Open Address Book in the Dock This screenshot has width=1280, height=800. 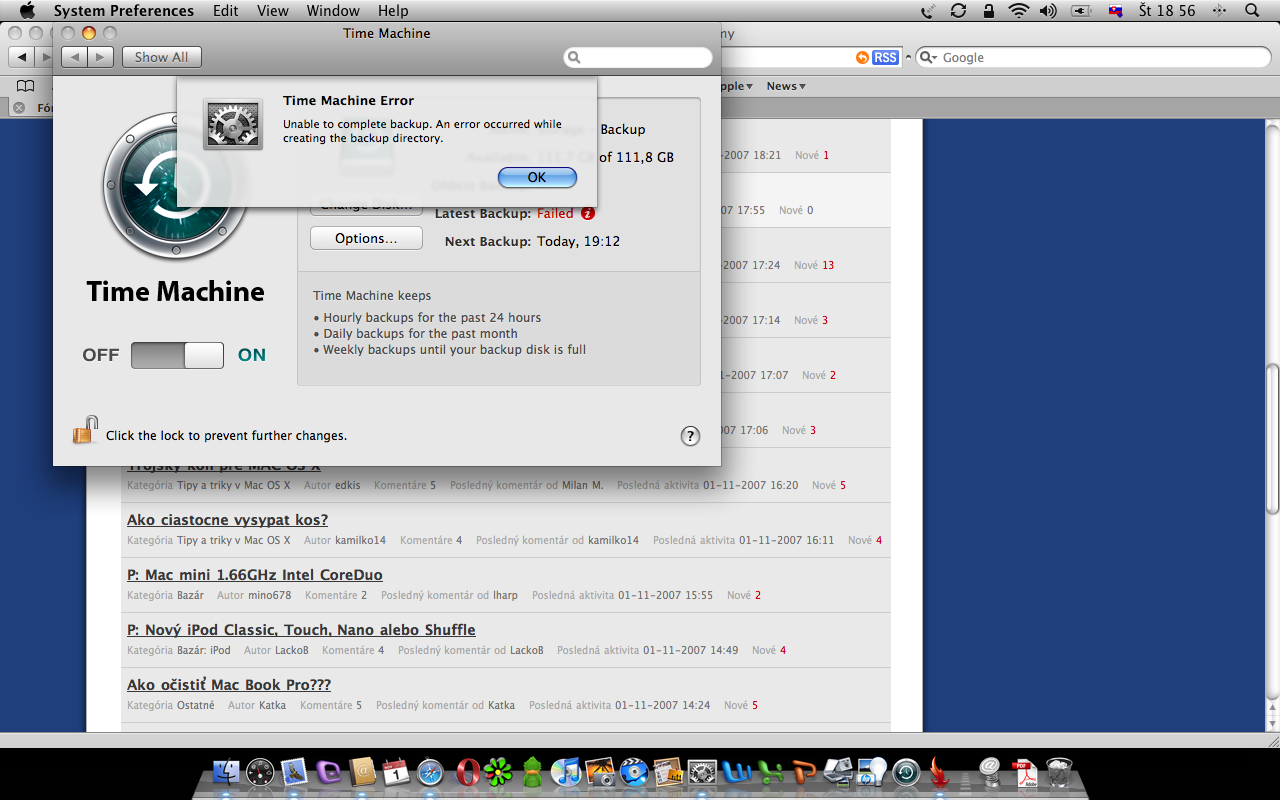pos(362,772)
